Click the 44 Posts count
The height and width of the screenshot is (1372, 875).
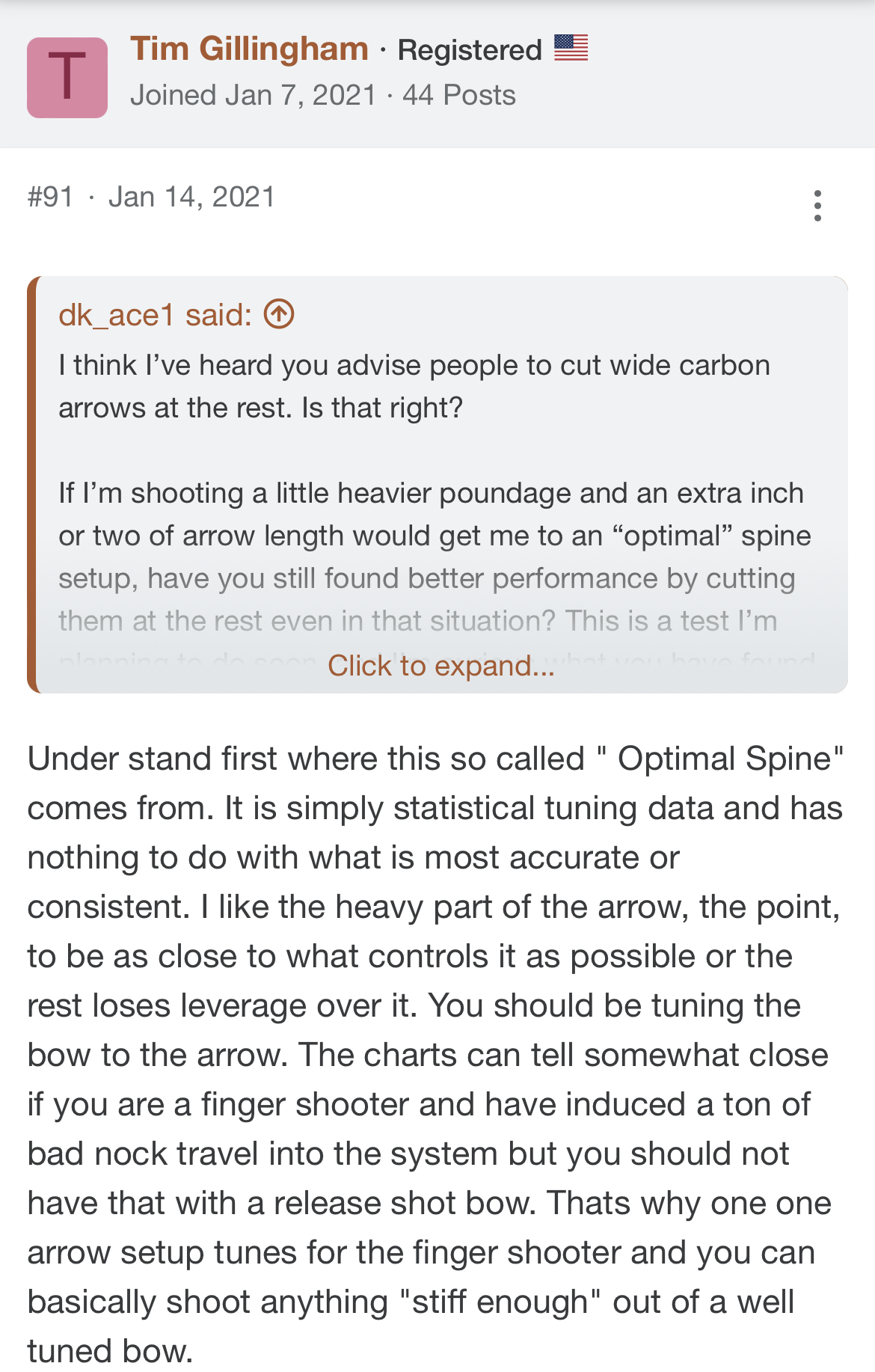click(459, 96)
